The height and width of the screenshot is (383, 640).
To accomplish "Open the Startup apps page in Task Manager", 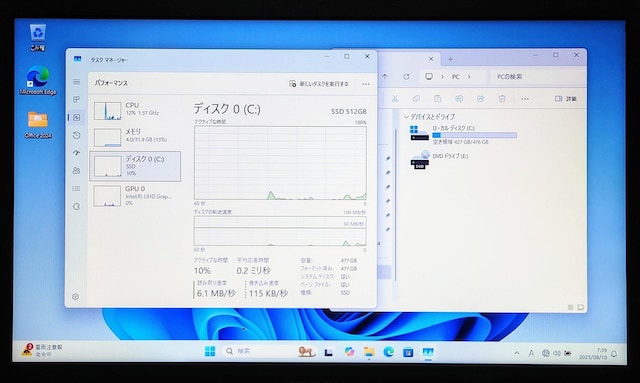I will [76, 153].
